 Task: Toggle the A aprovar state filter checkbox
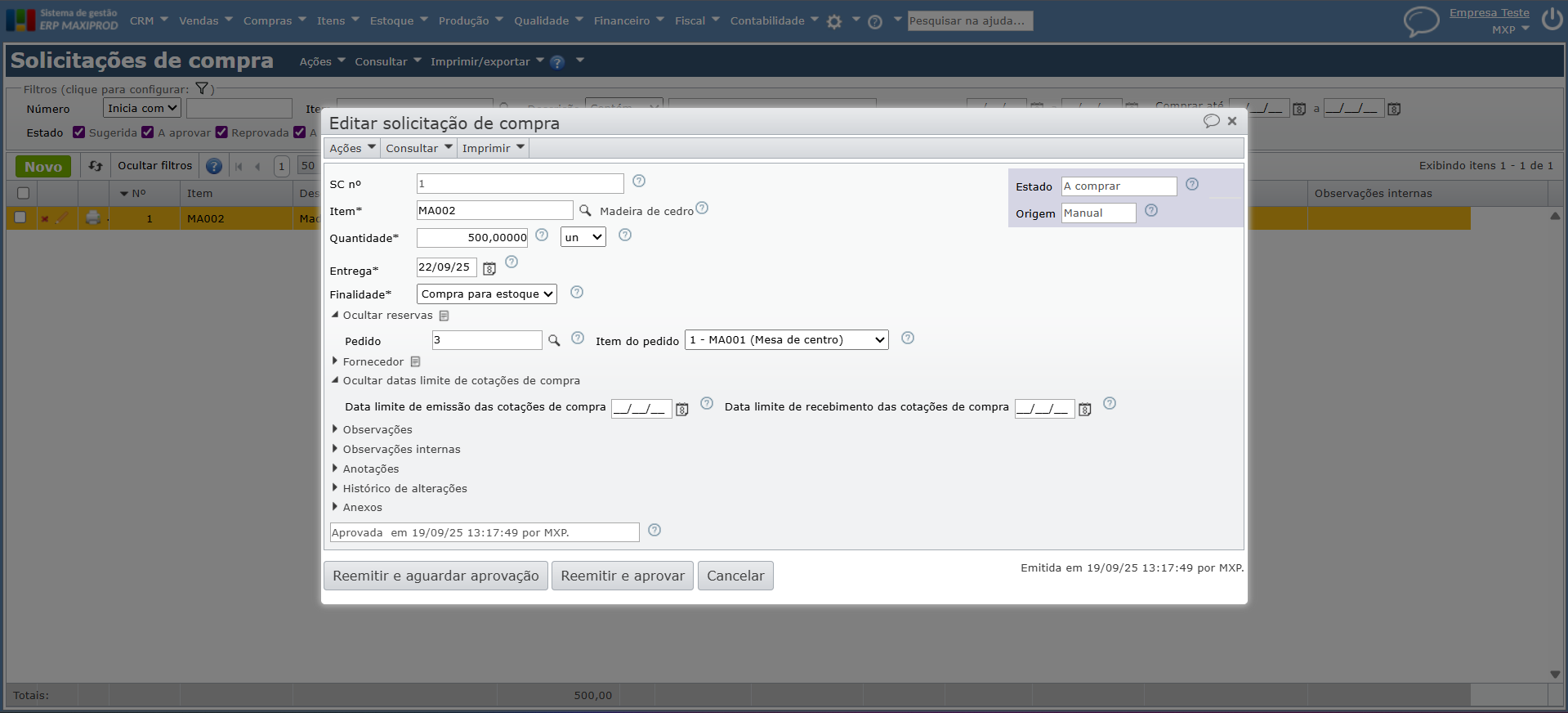click(x=148, y=132)
